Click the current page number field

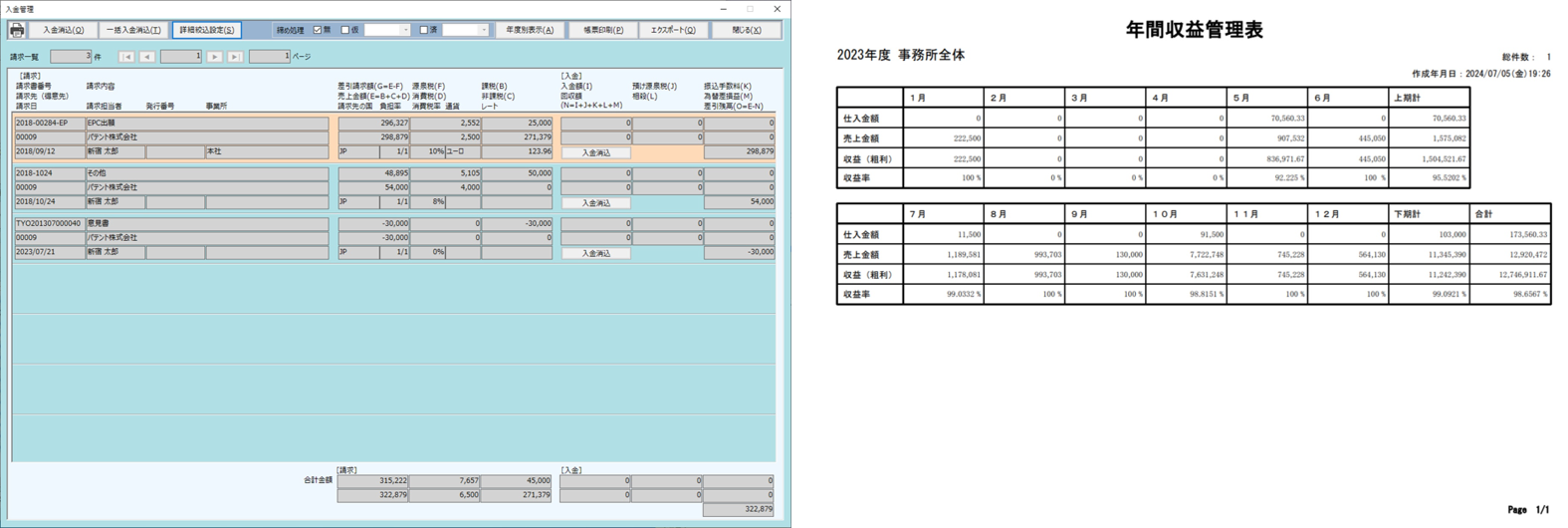click(181, 57)
